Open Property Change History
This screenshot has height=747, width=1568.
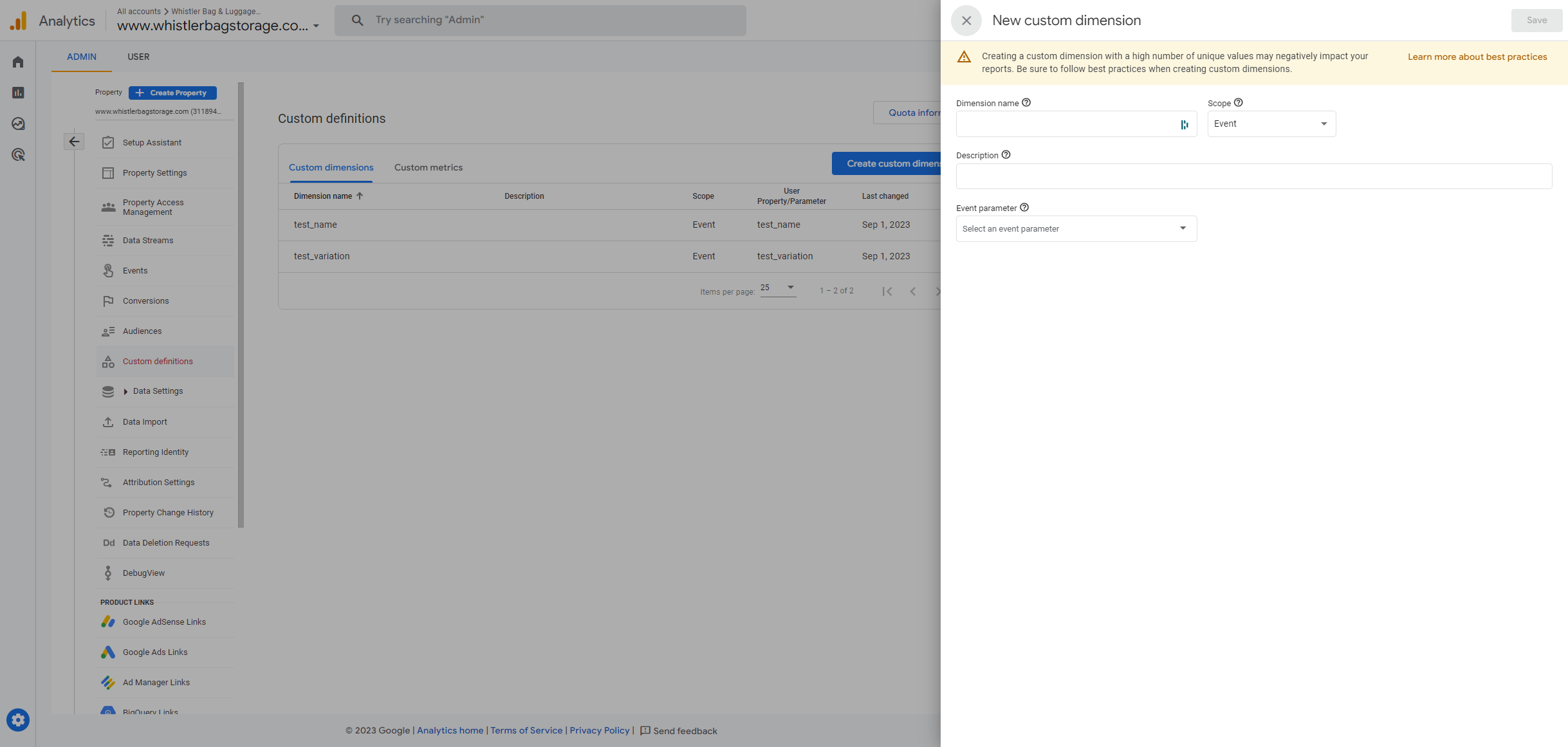tap(165, 513)
